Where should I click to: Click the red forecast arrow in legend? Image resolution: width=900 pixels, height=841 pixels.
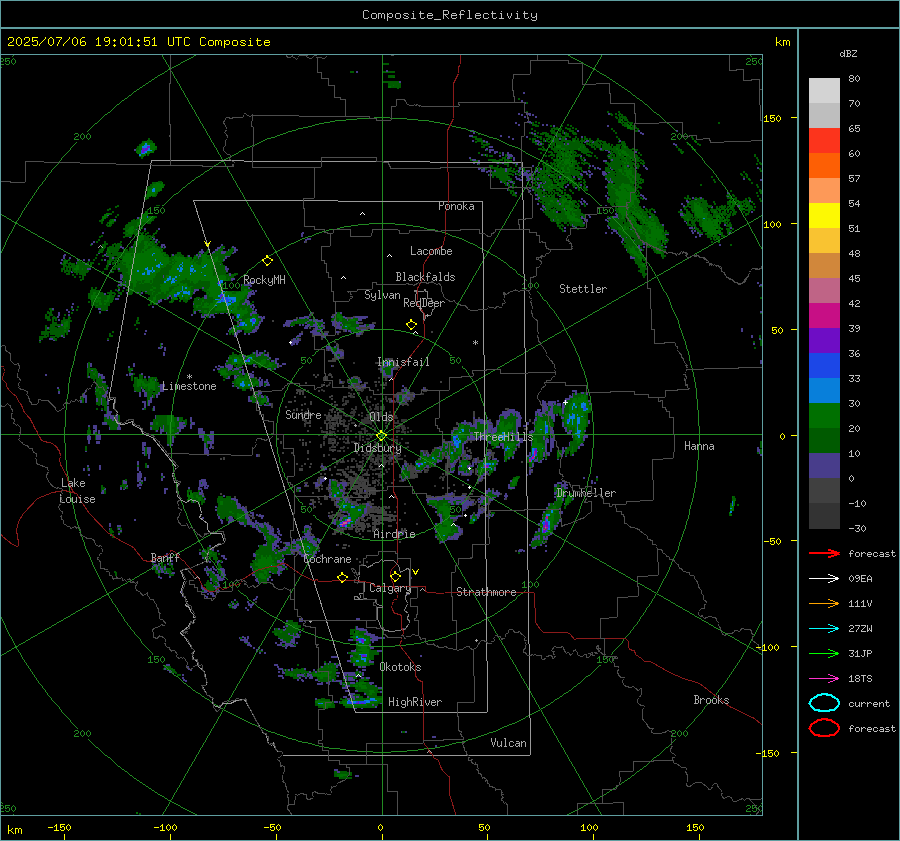click(x=824, y=553)
